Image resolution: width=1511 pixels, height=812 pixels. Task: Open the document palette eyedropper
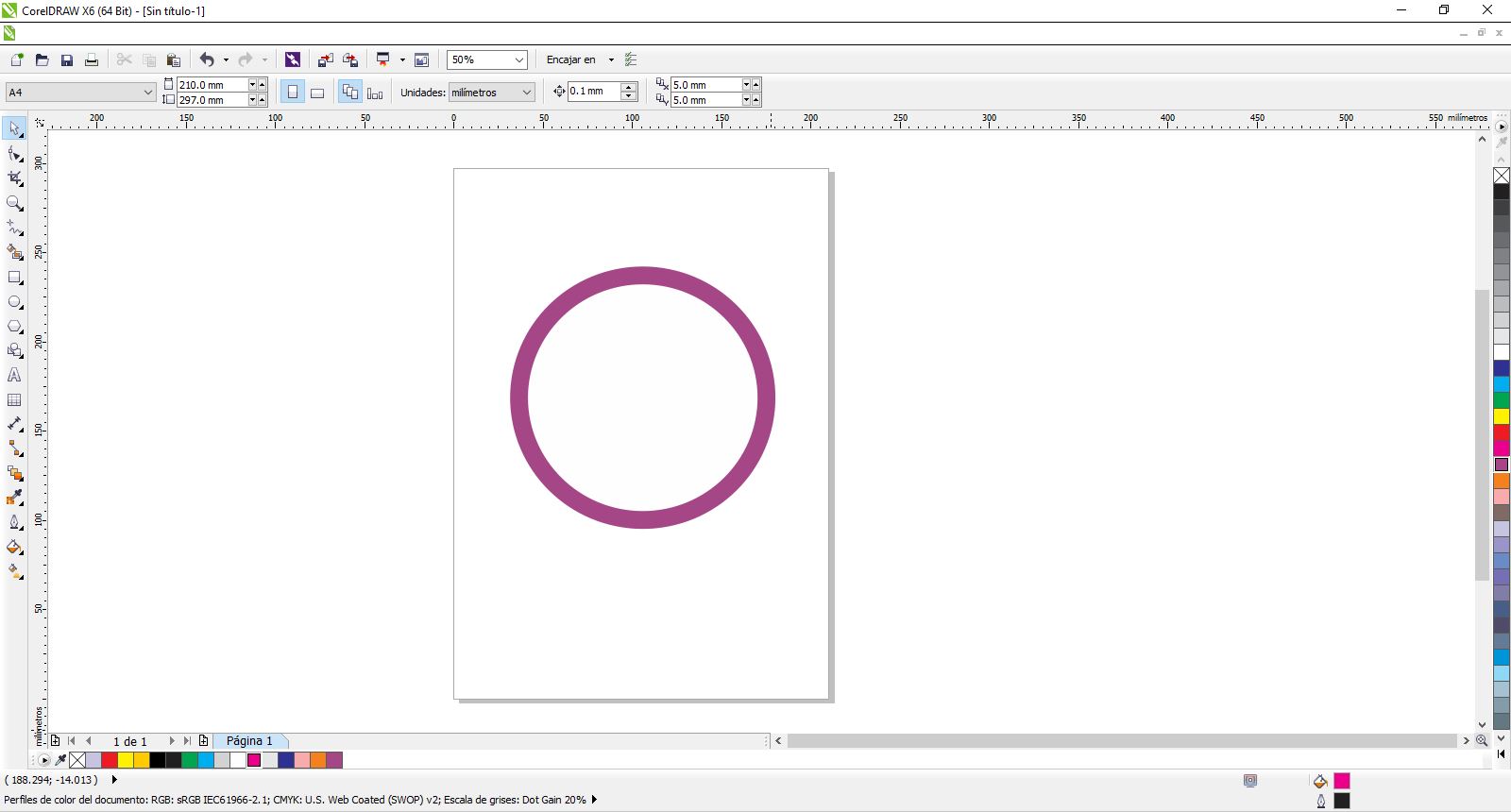pyautogui.click(x=61, y=760)
